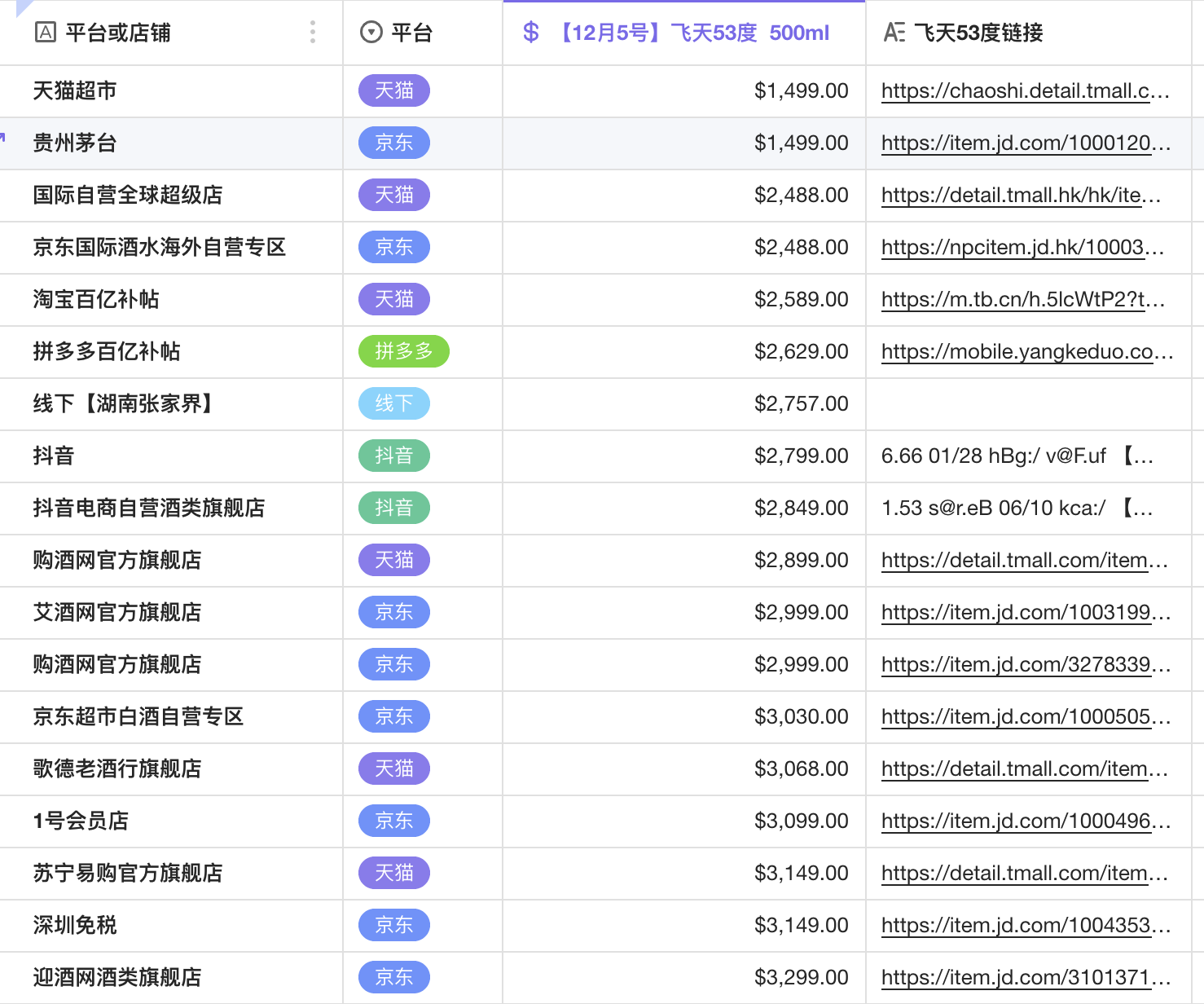Image resolution: width=1204 pixels, height=1004 pixels.
Task: Open the 平台或店铺 column options menu
Action: click(x=313, y=33)
